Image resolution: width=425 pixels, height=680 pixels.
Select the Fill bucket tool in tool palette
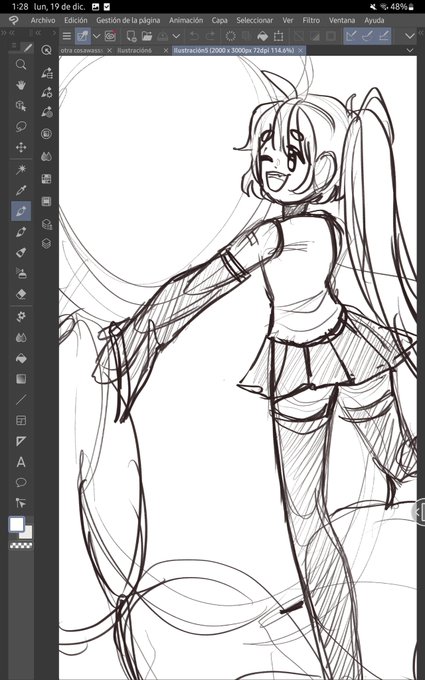[21, 358]
